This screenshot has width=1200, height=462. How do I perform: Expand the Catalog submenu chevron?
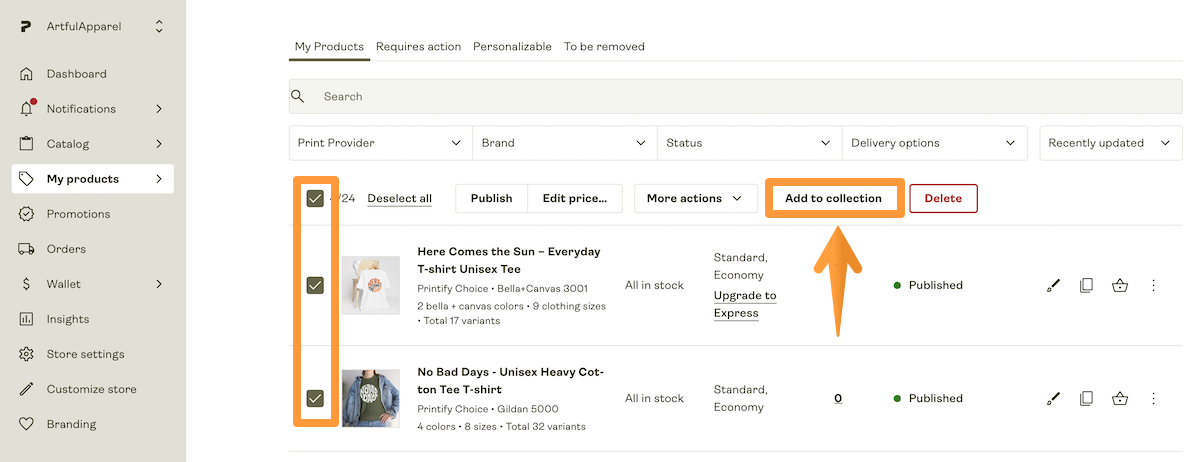(x=159, y=144)
